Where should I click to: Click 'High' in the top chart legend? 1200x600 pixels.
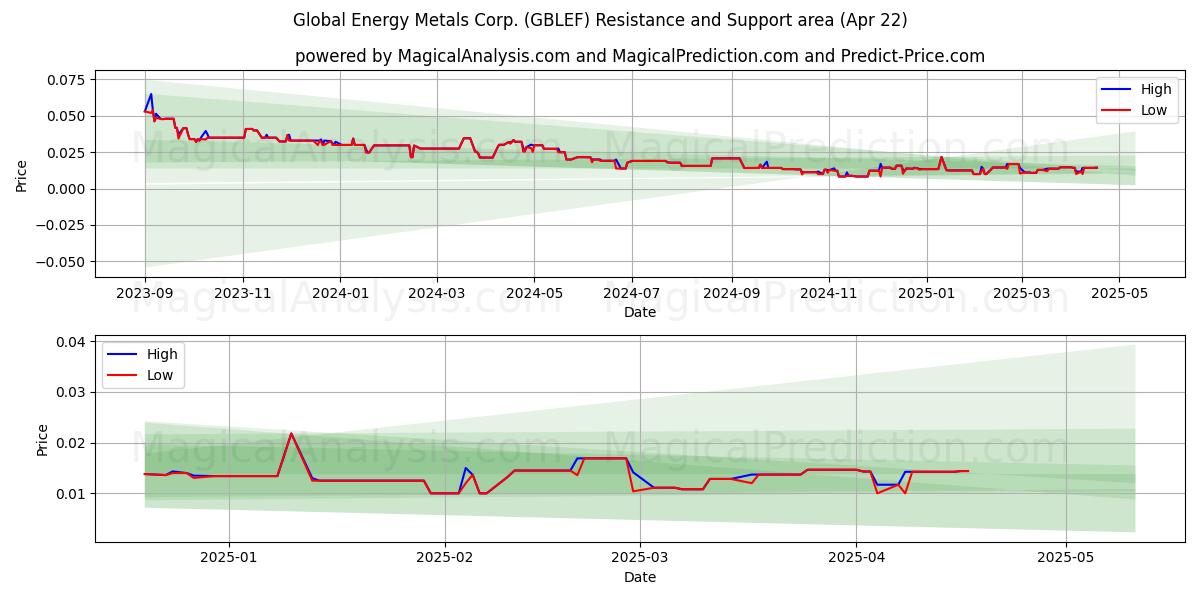(1155, 89)
